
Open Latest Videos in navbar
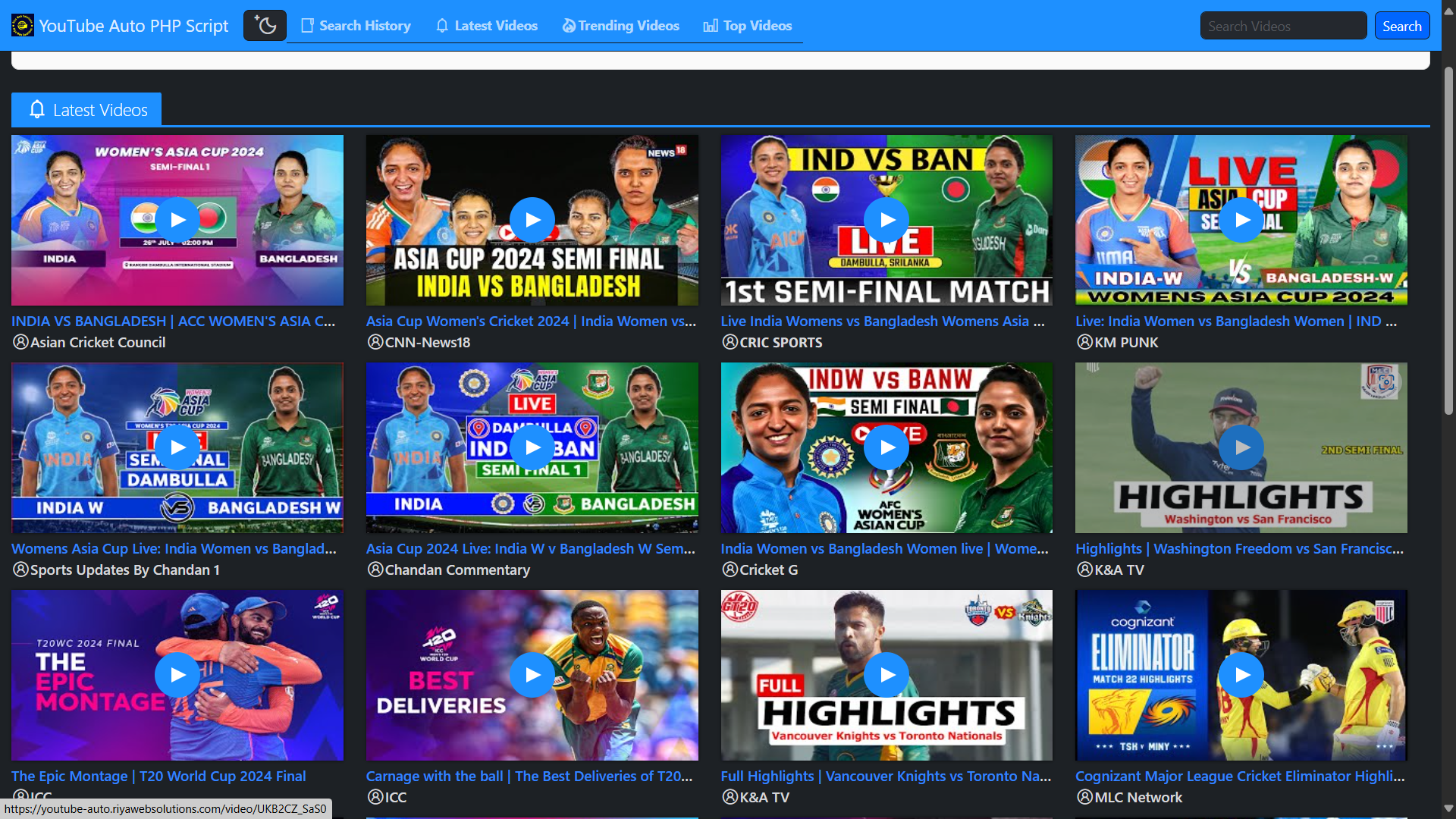click(487, 26)
